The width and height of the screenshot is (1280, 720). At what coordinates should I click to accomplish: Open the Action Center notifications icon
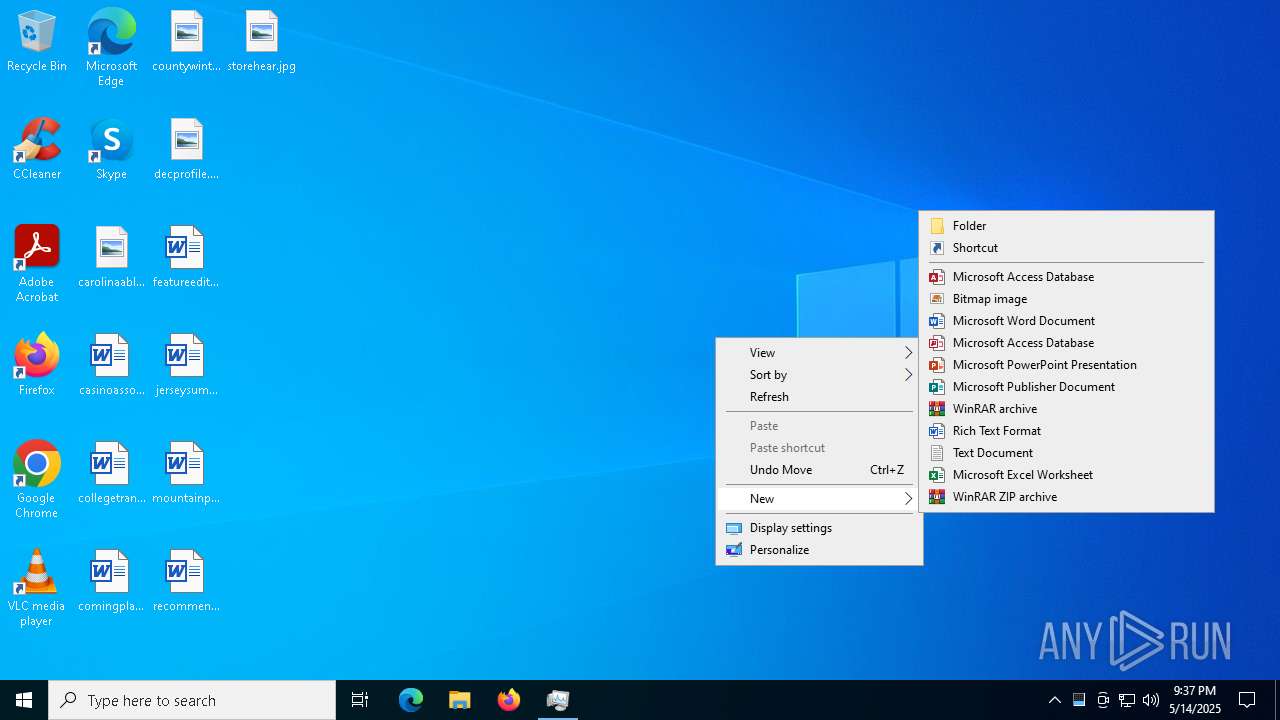click(x=1247, y=700)
